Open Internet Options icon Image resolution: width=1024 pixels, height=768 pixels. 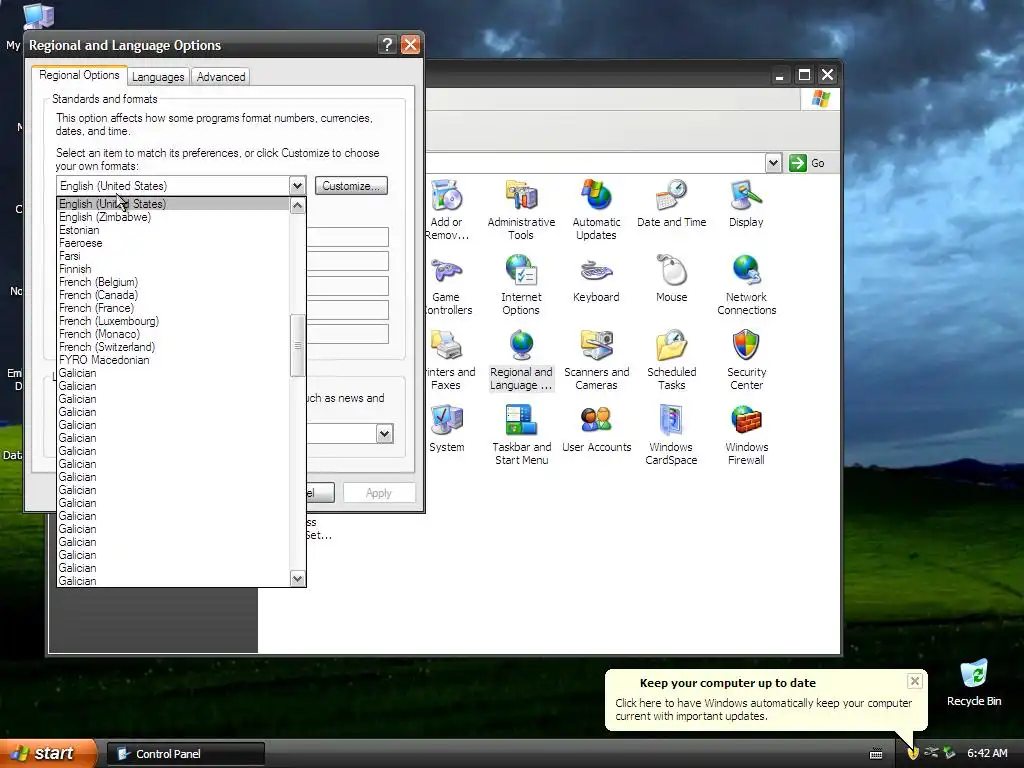pos(521,285)
